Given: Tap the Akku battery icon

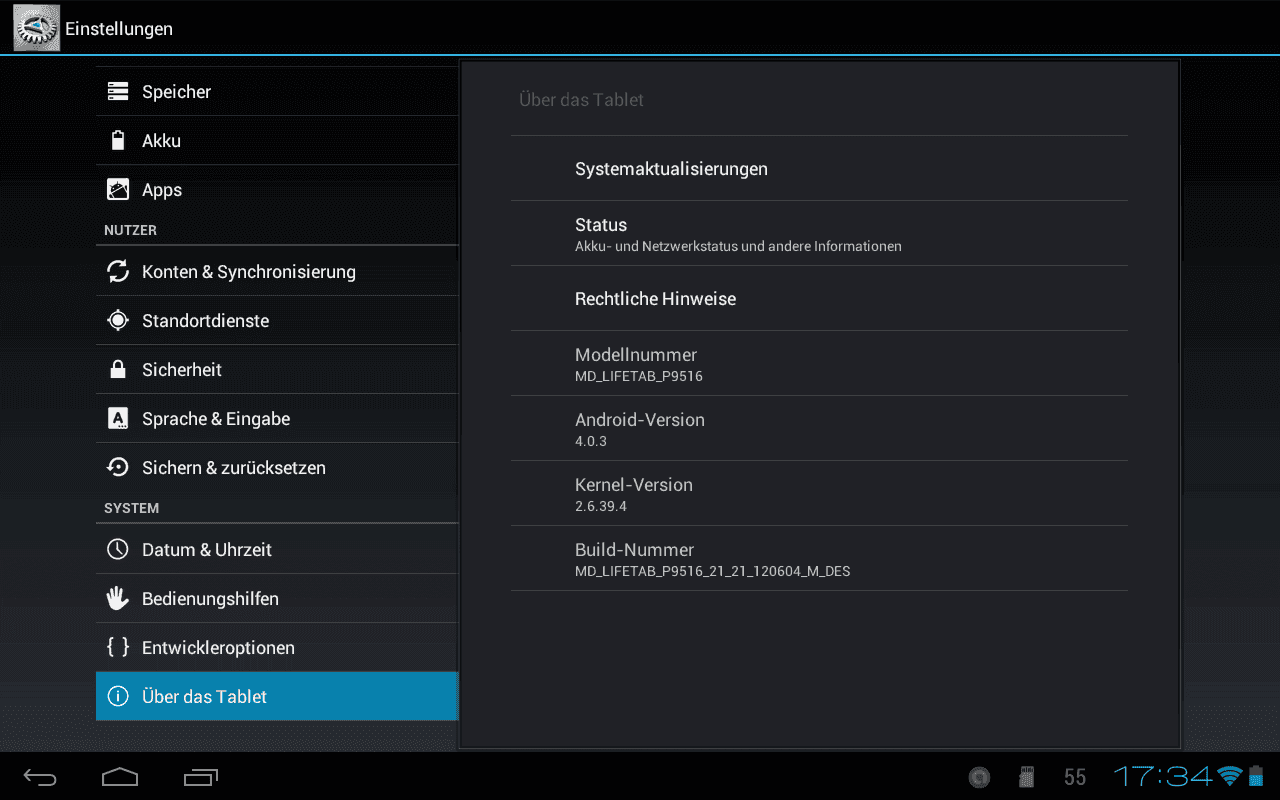Looking at the screenshot, I should coord(118,141).
